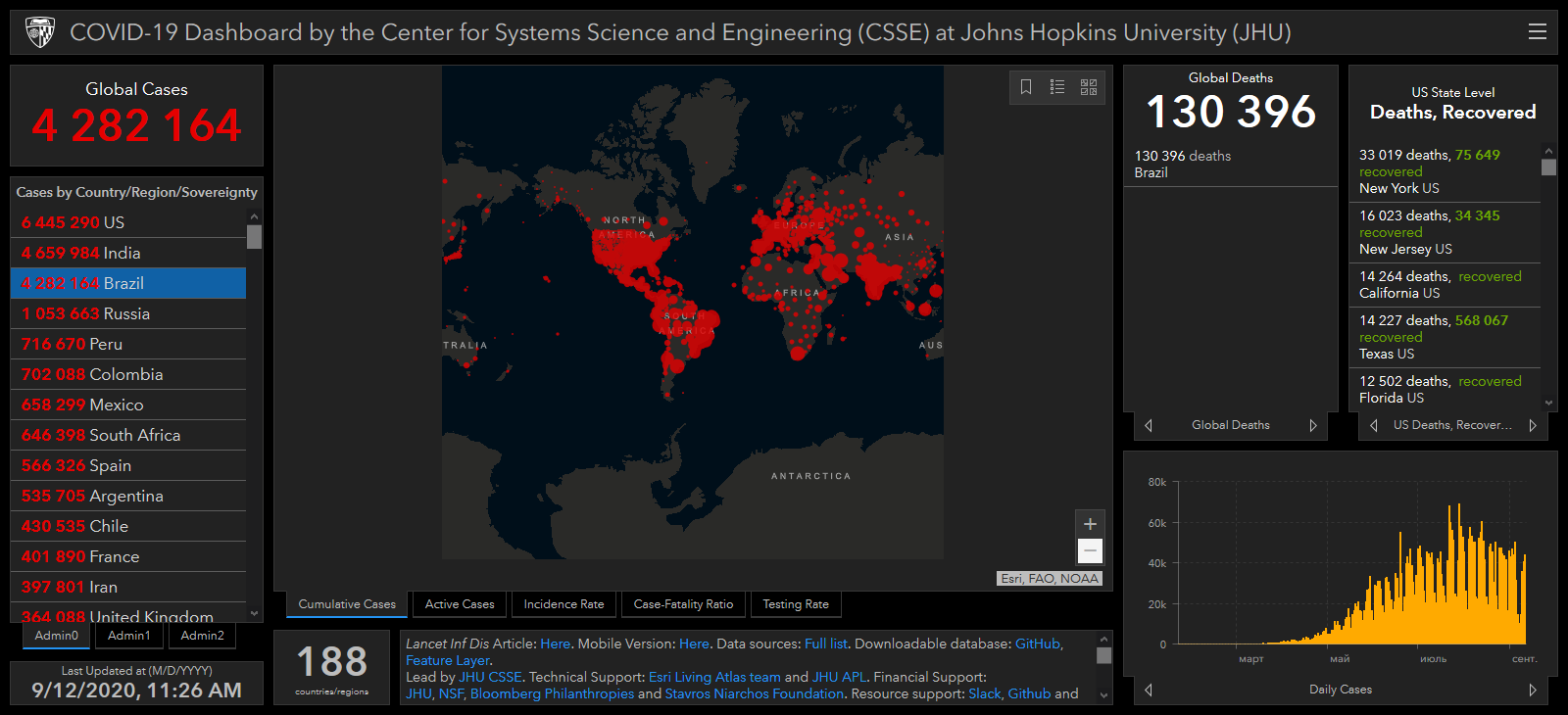Open the GitHub downloadable database link
This screenshot has width=1568, height=715.
(1037, 643)
